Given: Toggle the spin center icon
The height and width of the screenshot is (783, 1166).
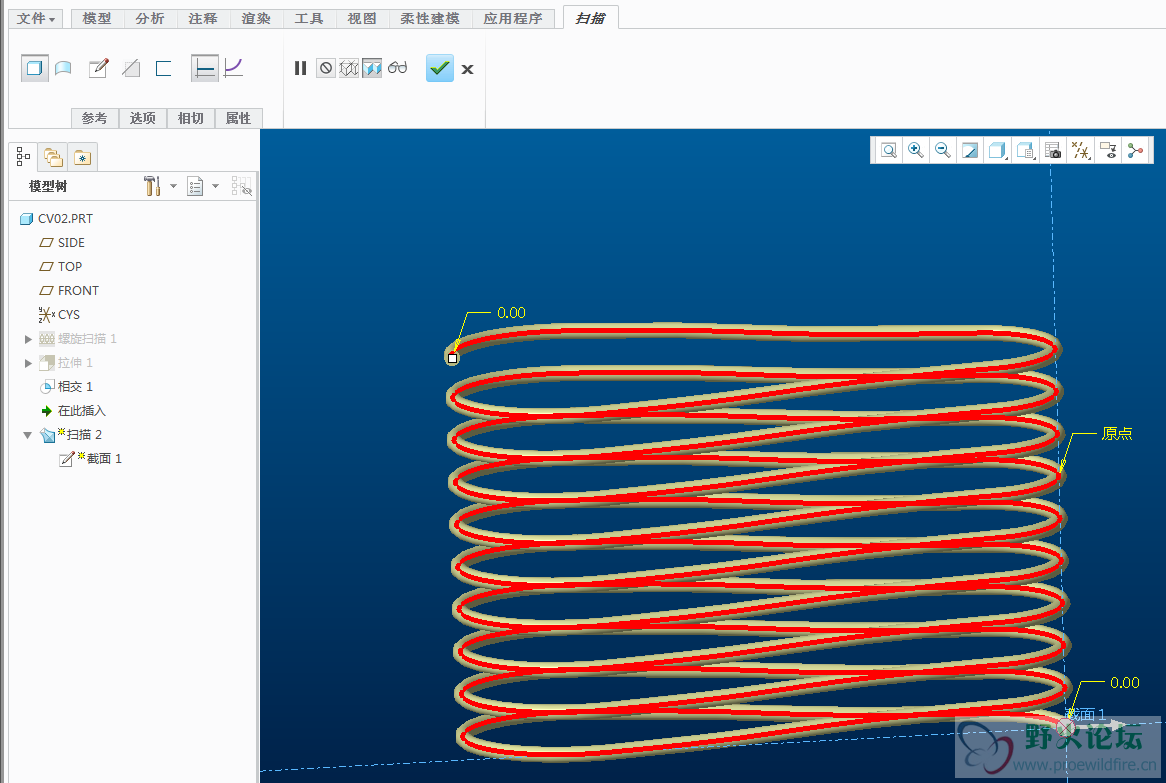Looking at the screenshot, I should tap(1136, 150).
